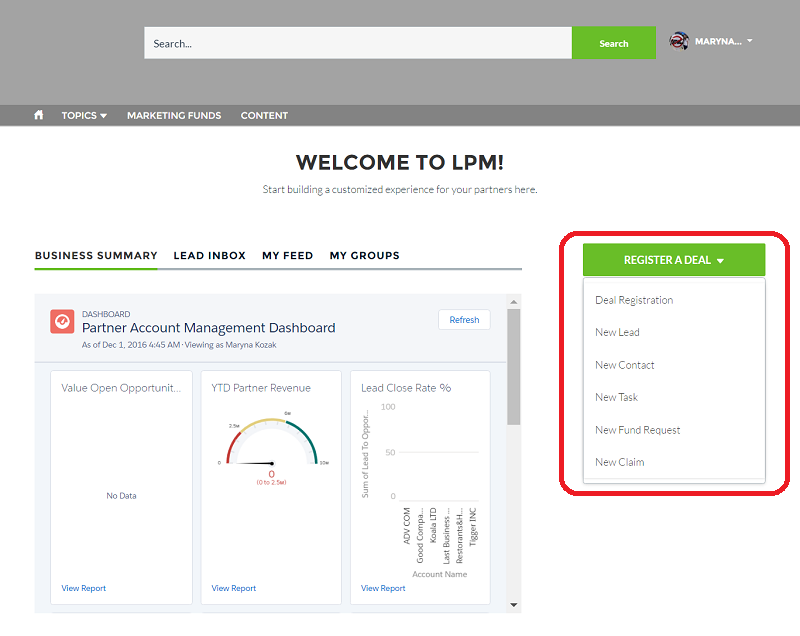Click into the Search input field

coord(358,43)
